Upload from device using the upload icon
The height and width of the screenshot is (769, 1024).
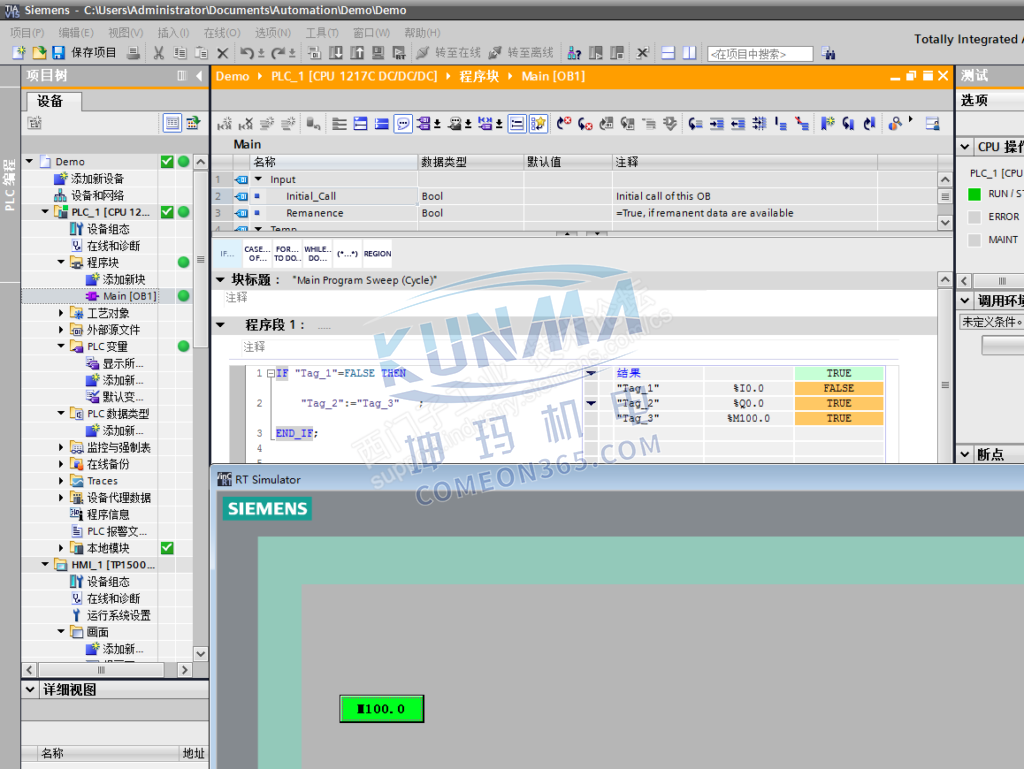[x=357, y=53]
